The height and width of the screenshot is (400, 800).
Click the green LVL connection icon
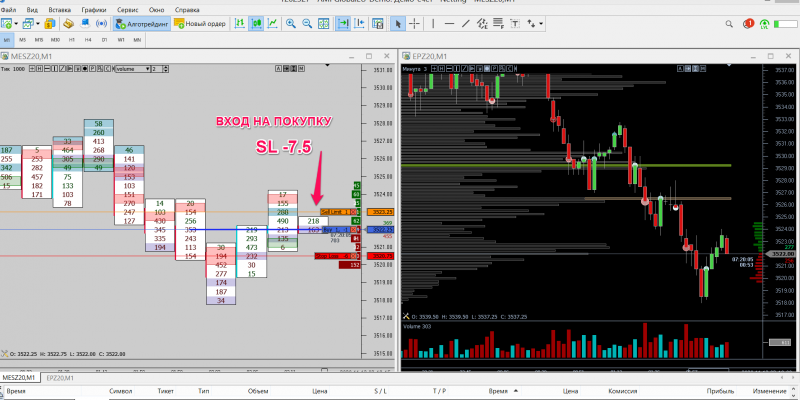(764, 23)
